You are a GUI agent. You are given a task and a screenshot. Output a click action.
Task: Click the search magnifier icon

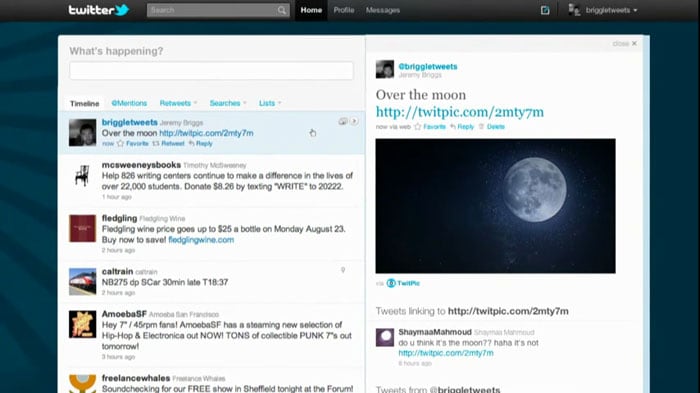coord(282,10)
